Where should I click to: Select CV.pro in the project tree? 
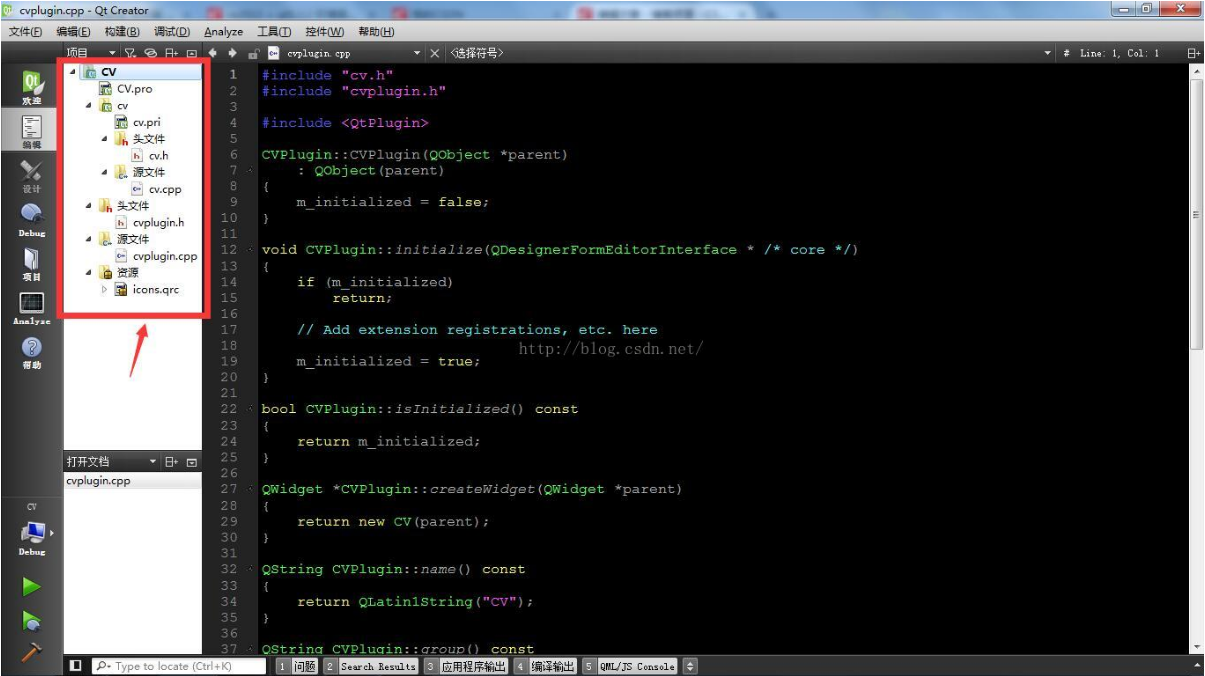(x=125, y=89)
